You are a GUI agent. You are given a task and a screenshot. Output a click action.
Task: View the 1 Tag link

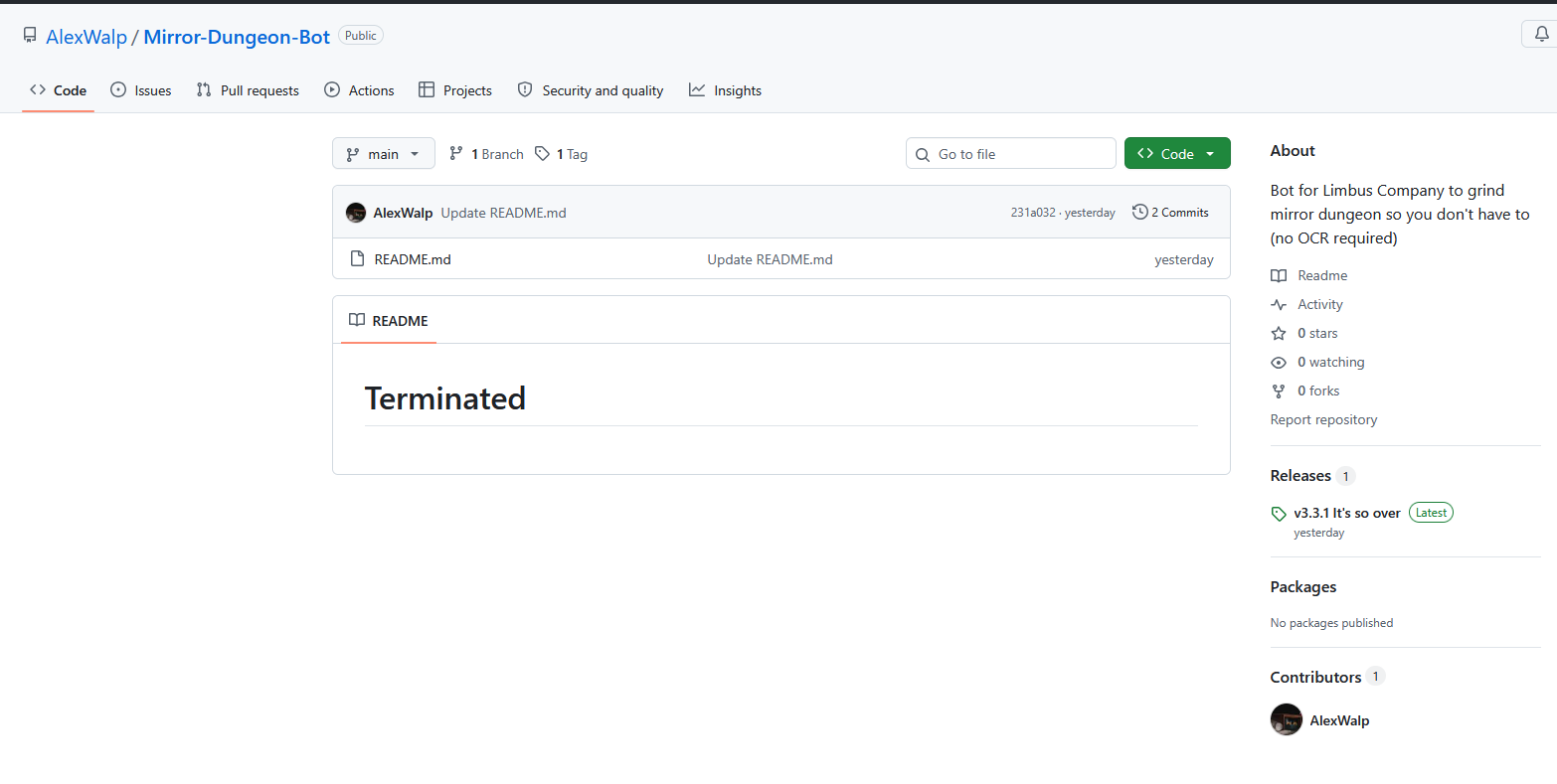tap(561, 154)
